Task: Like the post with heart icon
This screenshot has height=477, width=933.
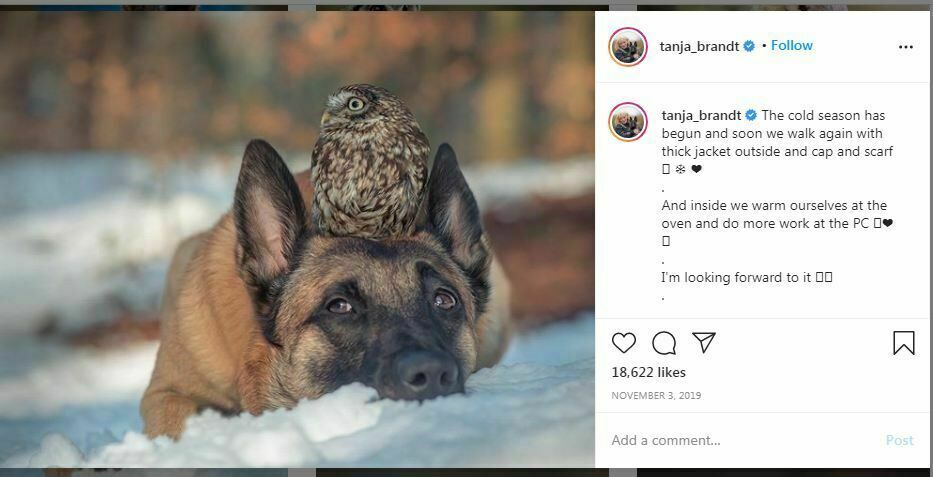Action: click(x=624, y=343)
